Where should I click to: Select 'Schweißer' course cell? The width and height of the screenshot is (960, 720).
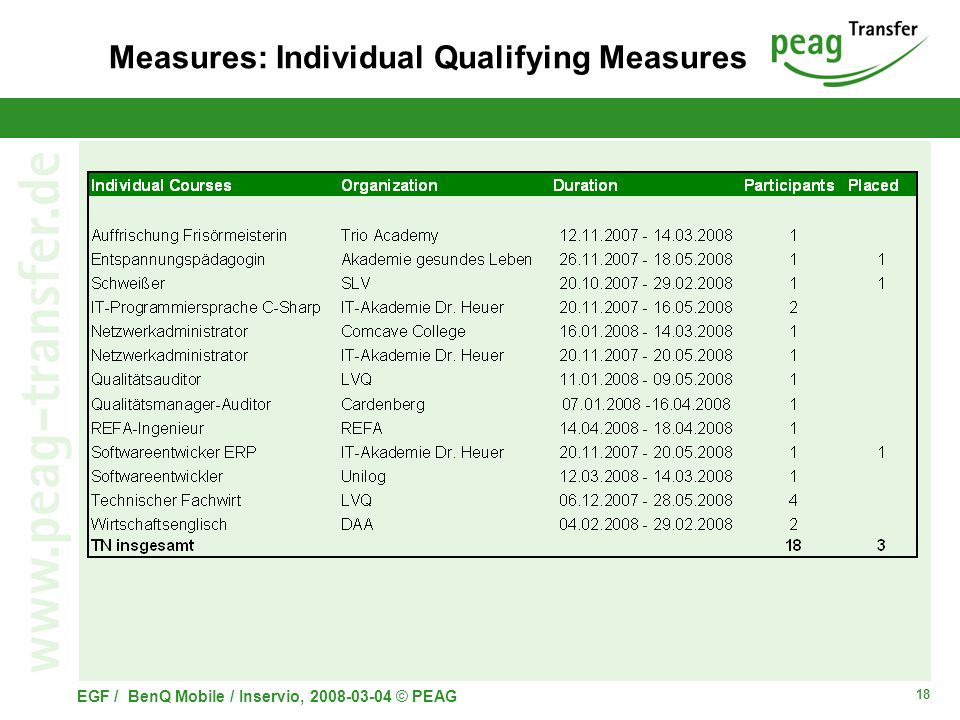(x=127, y=283)
